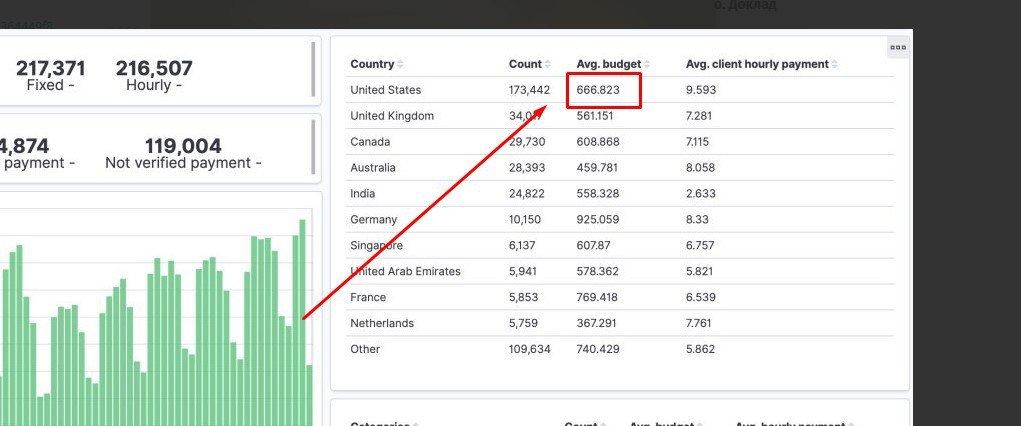
Task: Sort by Avg. client hourly payment column
Action: (x=835, y=64)
